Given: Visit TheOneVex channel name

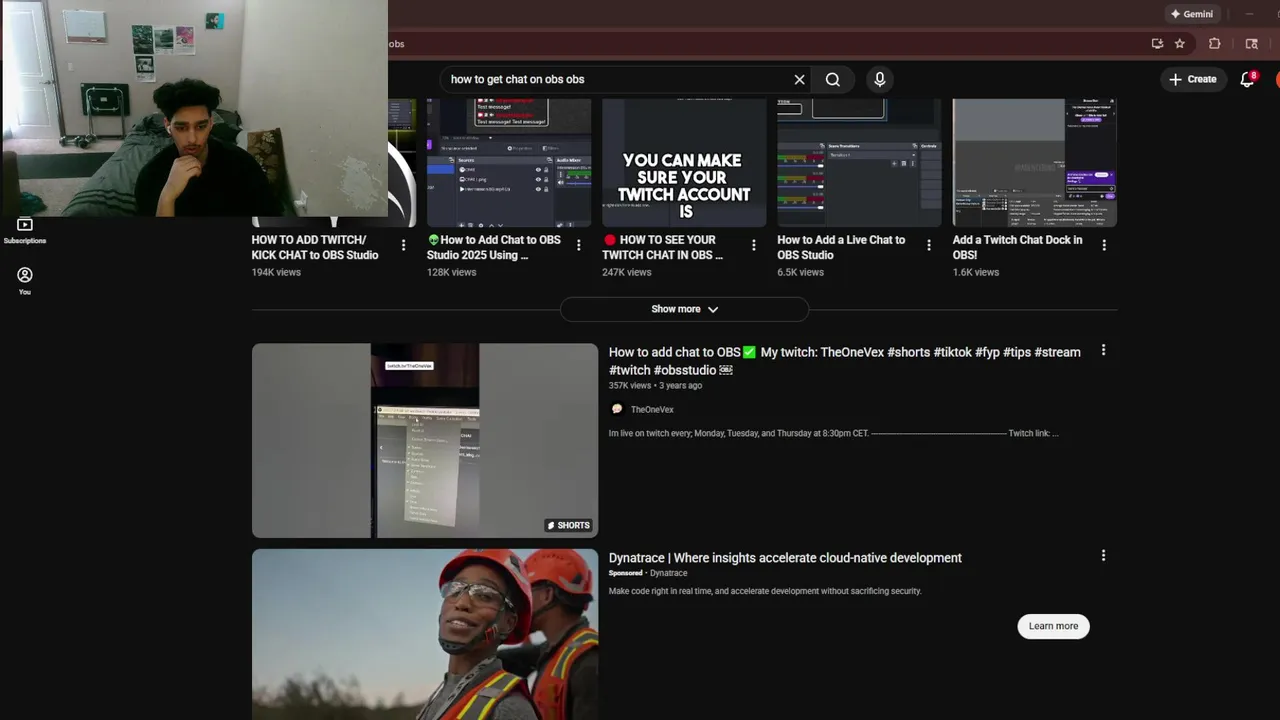Looking at the screenshot, I should point(652,409).
